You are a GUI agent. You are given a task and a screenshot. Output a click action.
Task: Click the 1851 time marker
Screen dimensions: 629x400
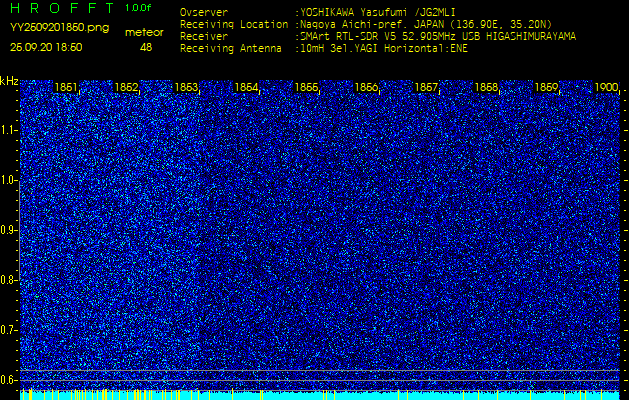click(x=67, y=88)
